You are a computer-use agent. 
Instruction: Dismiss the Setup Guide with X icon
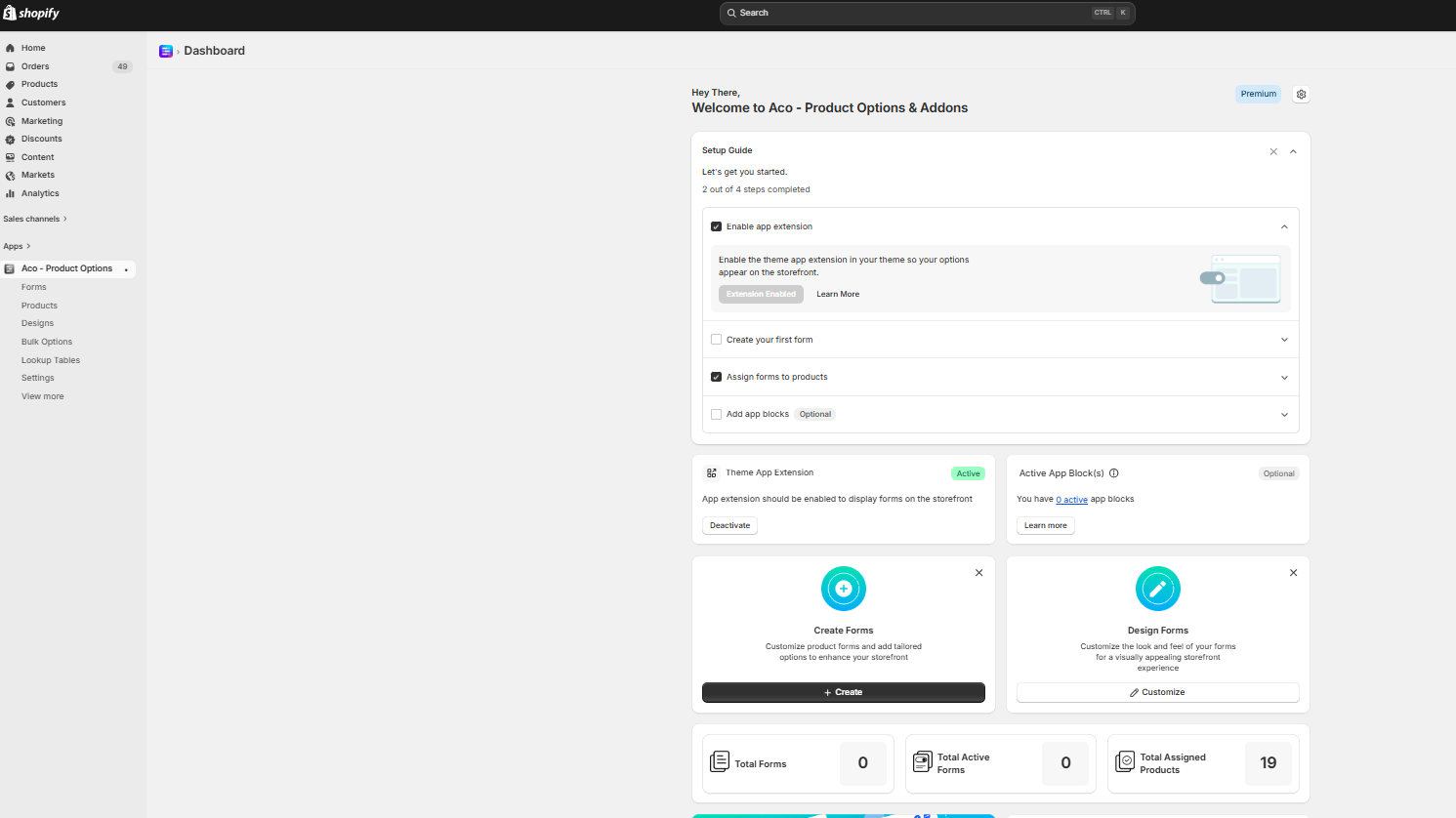tap(1273, 151)
